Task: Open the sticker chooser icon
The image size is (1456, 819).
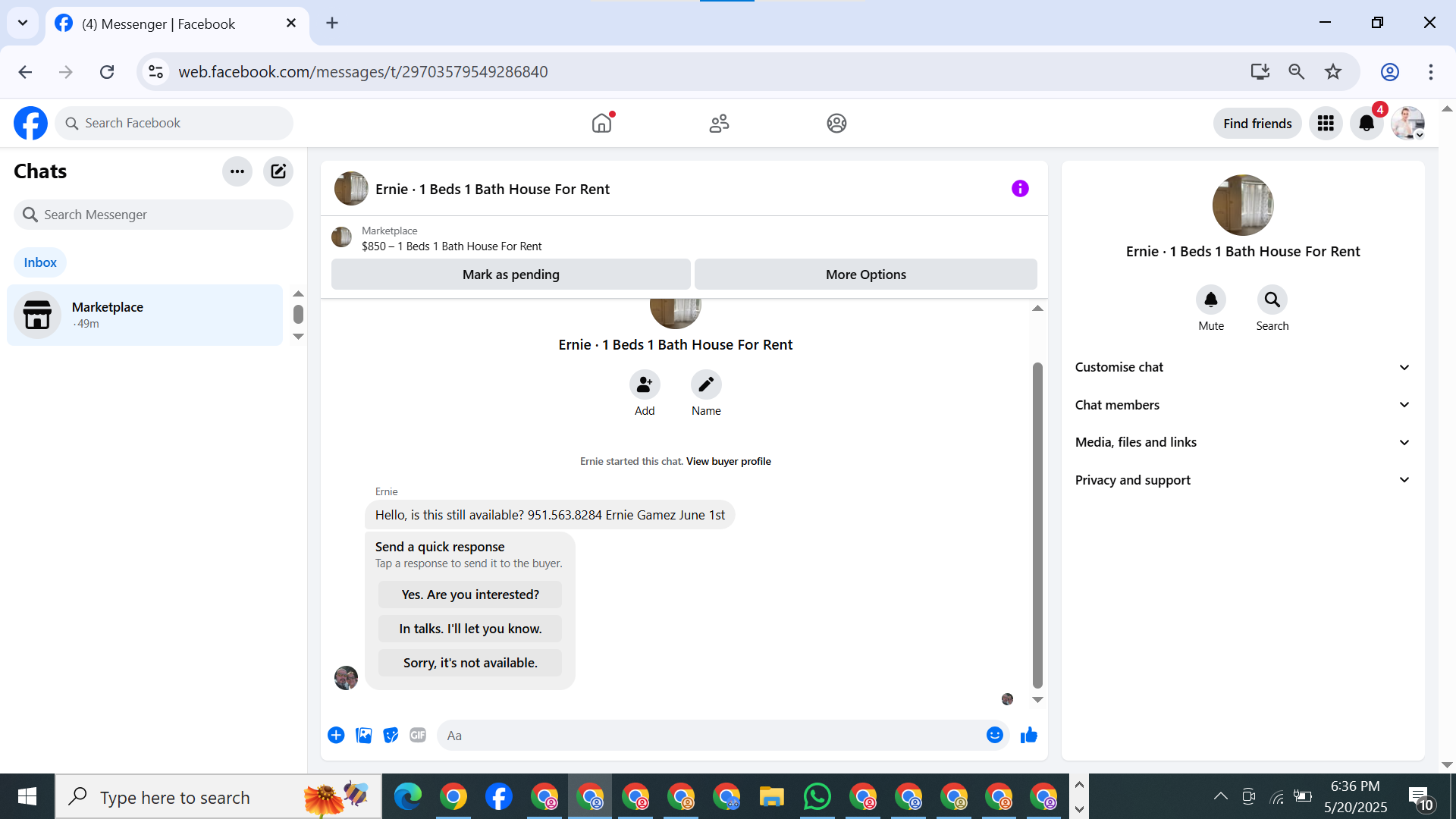Action: (391, 735)
